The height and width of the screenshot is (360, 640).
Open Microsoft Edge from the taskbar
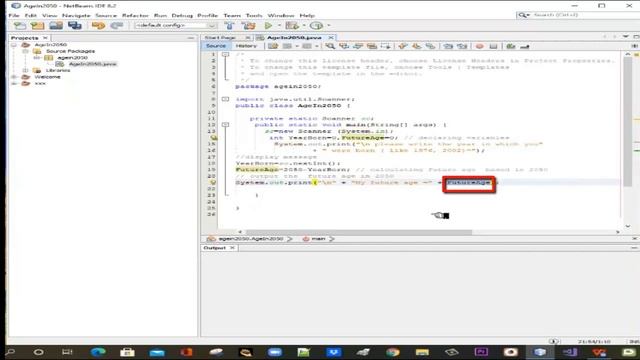click(x=98, y=352)
